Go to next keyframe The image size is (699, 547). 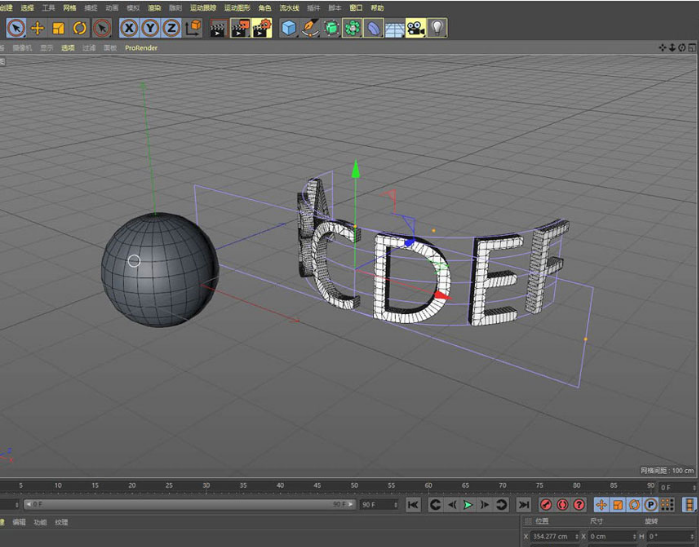pyautogui.click(x=501, y=505)
